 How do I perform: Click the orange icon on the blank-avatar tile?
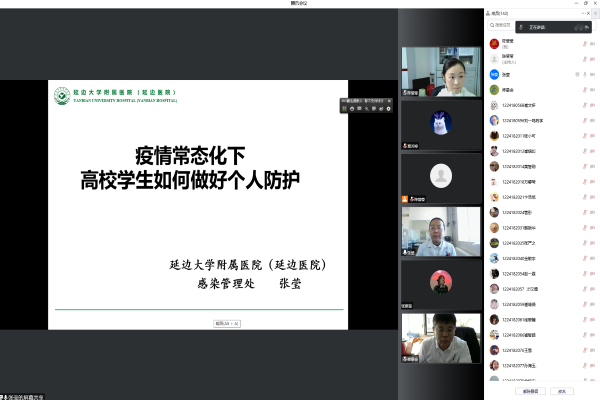(x=404, y=198)
